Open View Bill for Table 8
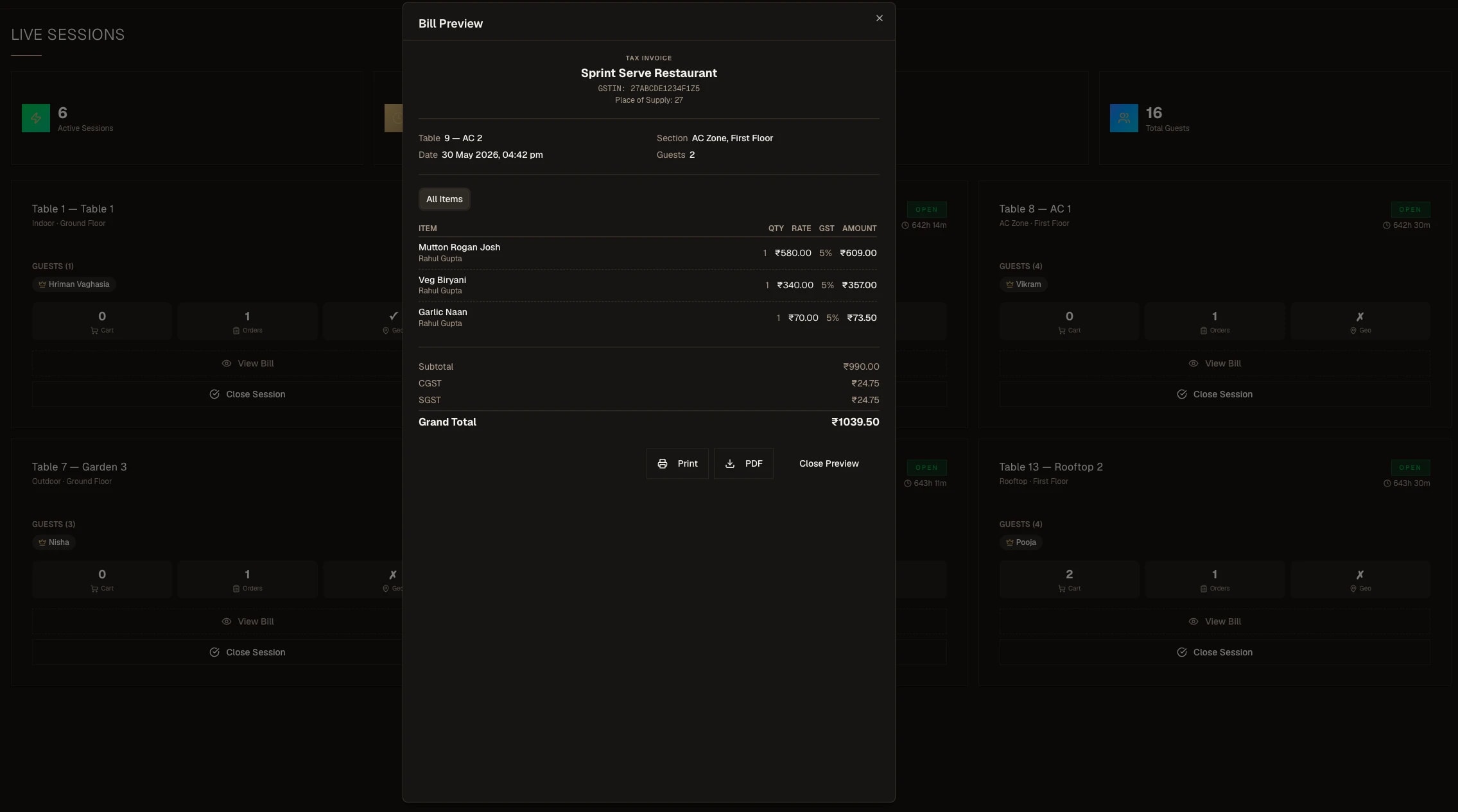Viewport: 1458px width, 812px height. pos(1214,363)
